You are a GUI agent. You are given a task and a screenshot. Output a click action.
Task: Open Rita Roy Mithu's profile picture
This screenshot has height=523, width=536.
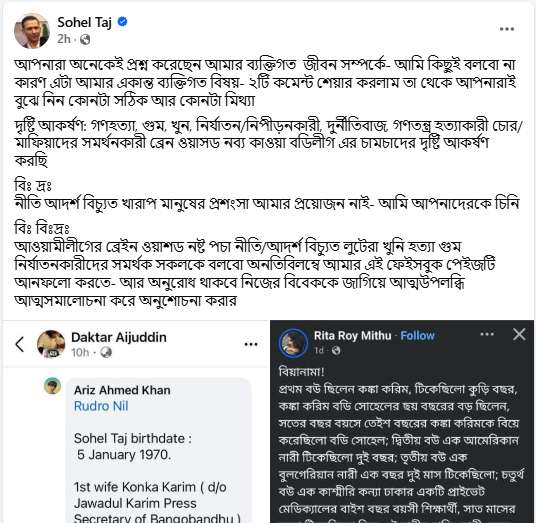293,343
